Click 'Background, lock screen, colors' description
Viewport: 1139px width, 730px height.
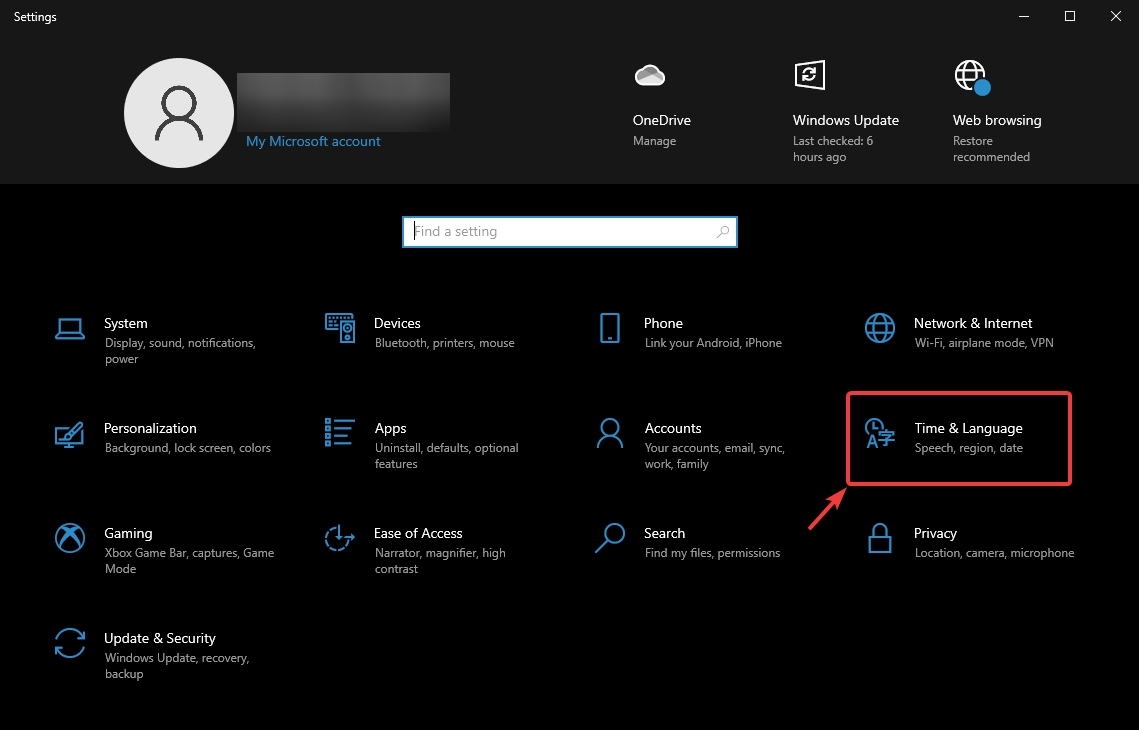[187, 448]
